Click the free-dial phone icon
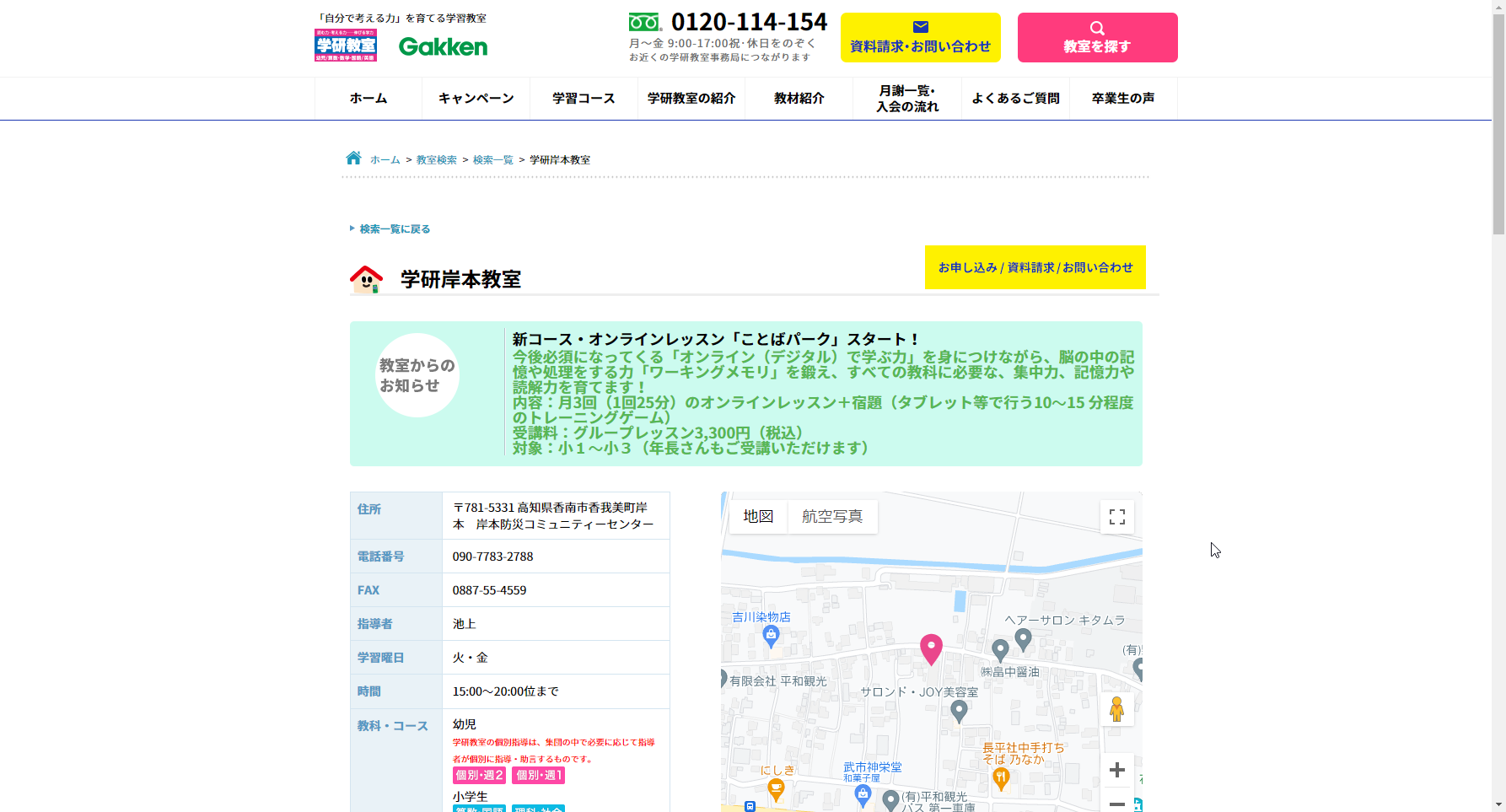This screenshot has height=812, width=1506. click(645, 22)
